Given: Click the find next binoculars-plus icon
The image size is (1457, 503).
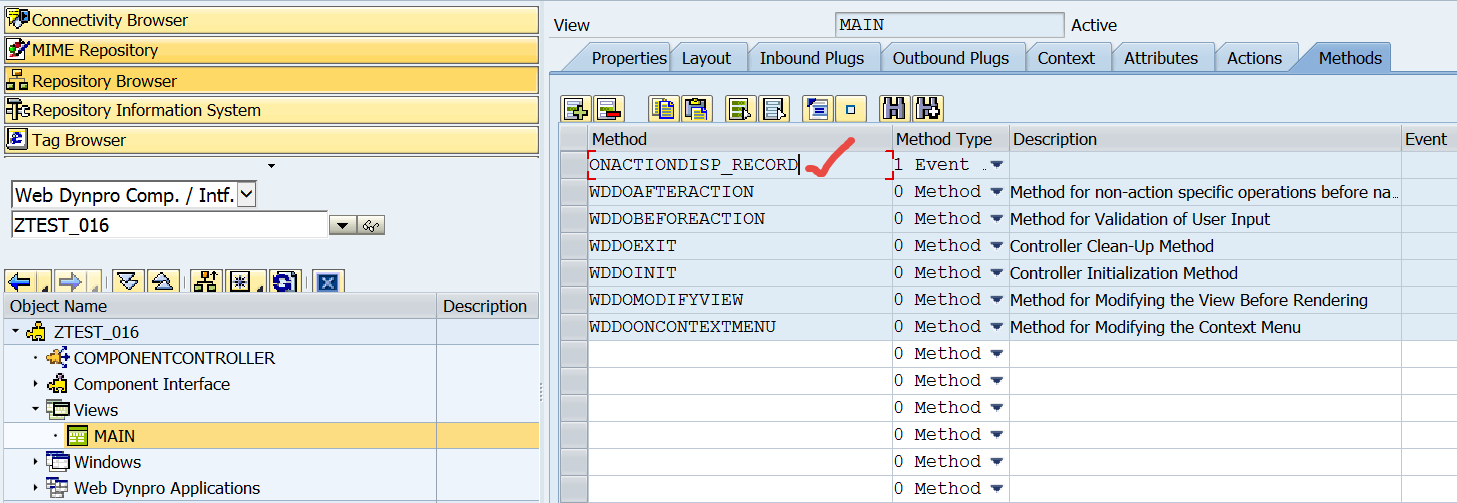Looking at the screenshot, I should click(927, 109).
